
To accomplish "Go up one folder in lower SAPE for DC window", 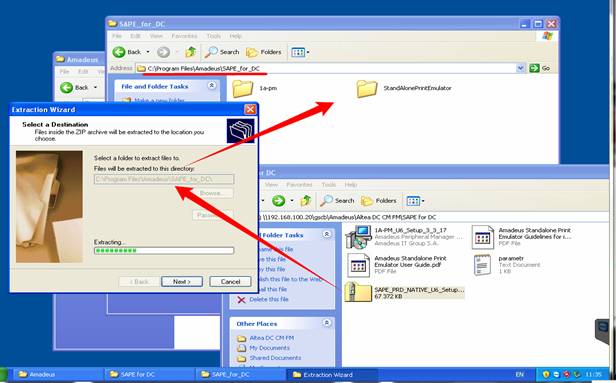I will pos(306,201).
